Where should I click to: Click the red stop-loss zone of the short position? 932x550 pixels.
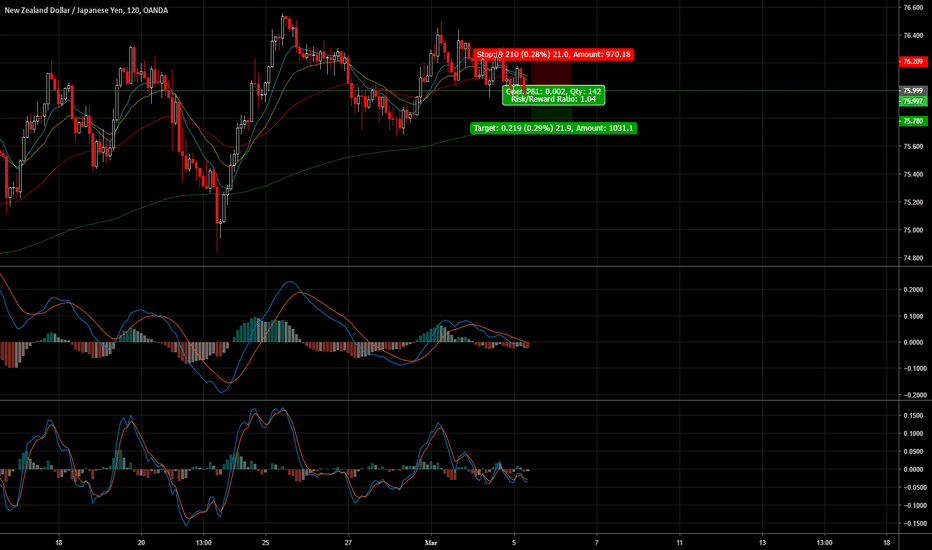[551, 75]
